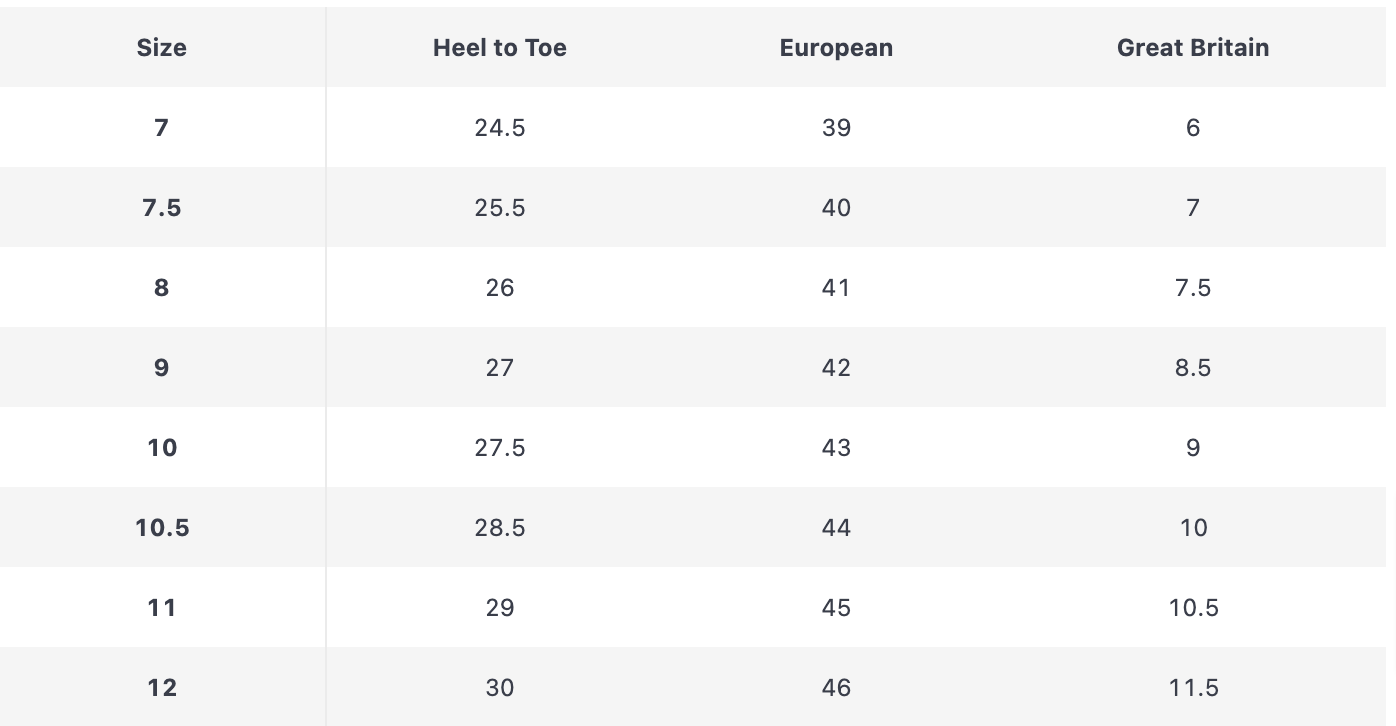Click the Great Britain 8.5 cell
The width and height of the screenshot is (1396, 726).
[1192, 367]
